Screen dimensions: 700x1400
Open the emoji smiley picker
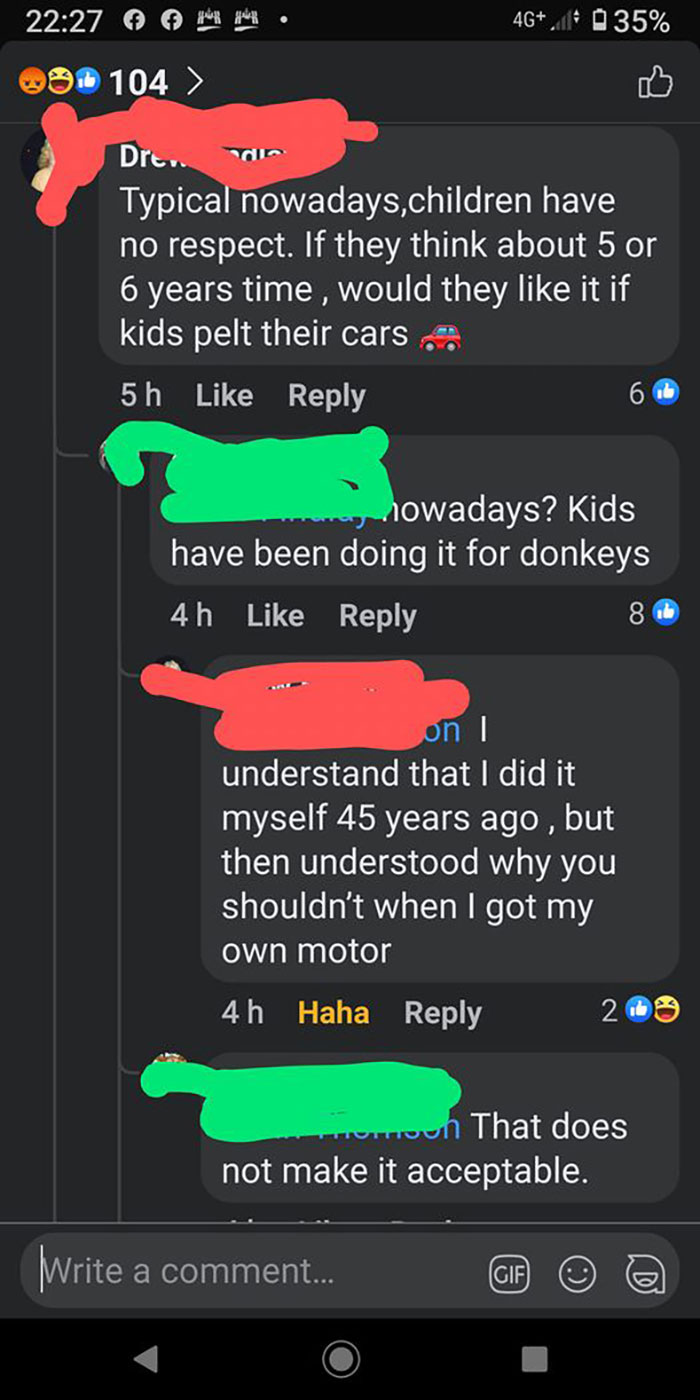[576, 1272]
